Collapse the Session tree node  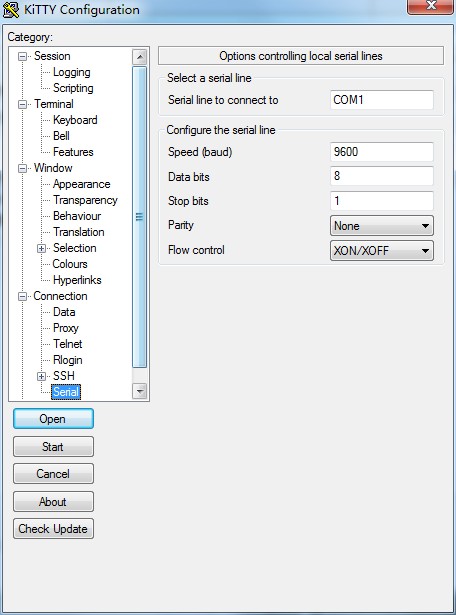[x=22, y=56]
